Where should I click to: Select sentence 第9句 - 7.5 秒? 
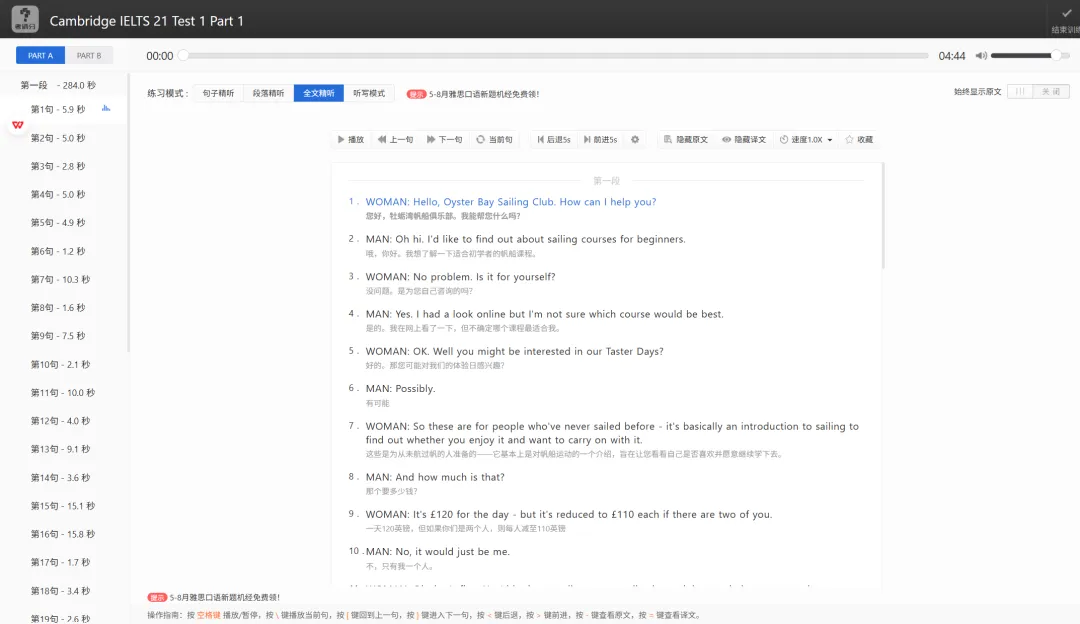[x=58, y=336]
